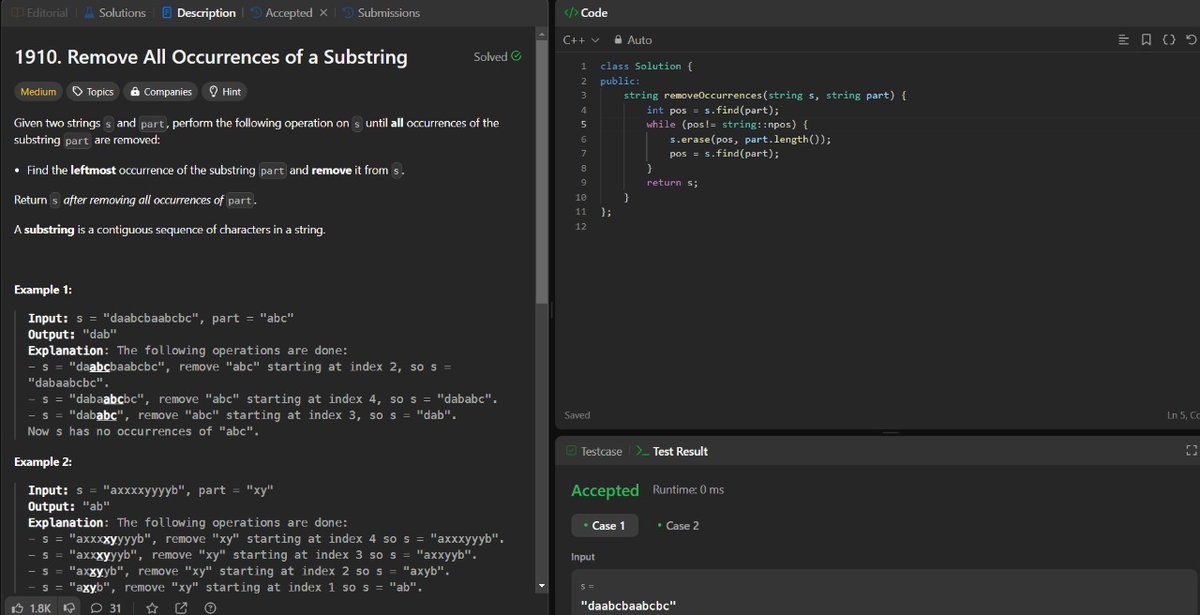Screen dimensions: 1200x615
Task: Click the Code panel brackets icon
Action: [x=570, y=13]
